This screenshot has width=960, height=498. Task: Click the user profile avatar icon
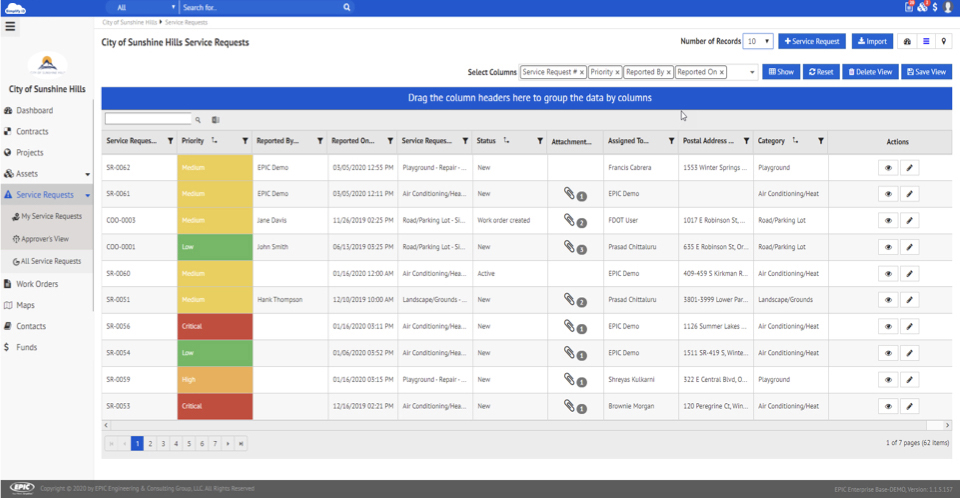click(x=947, y=7)
